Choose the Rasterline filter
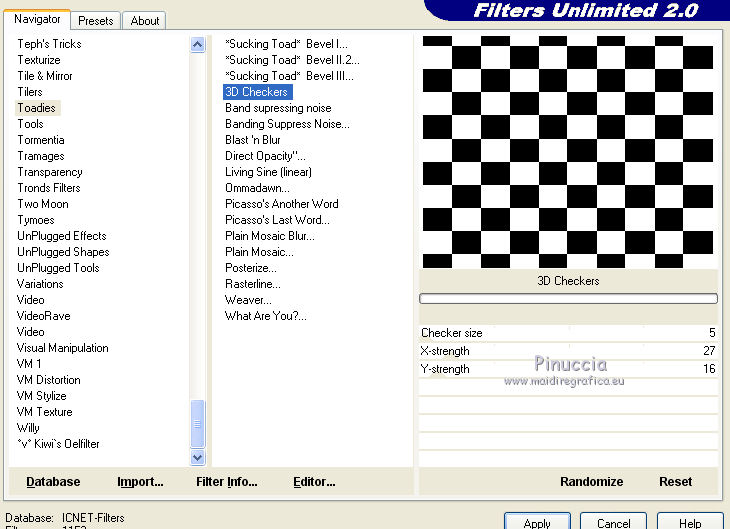This screenshot has height=529, width=730. pos(253,284)
